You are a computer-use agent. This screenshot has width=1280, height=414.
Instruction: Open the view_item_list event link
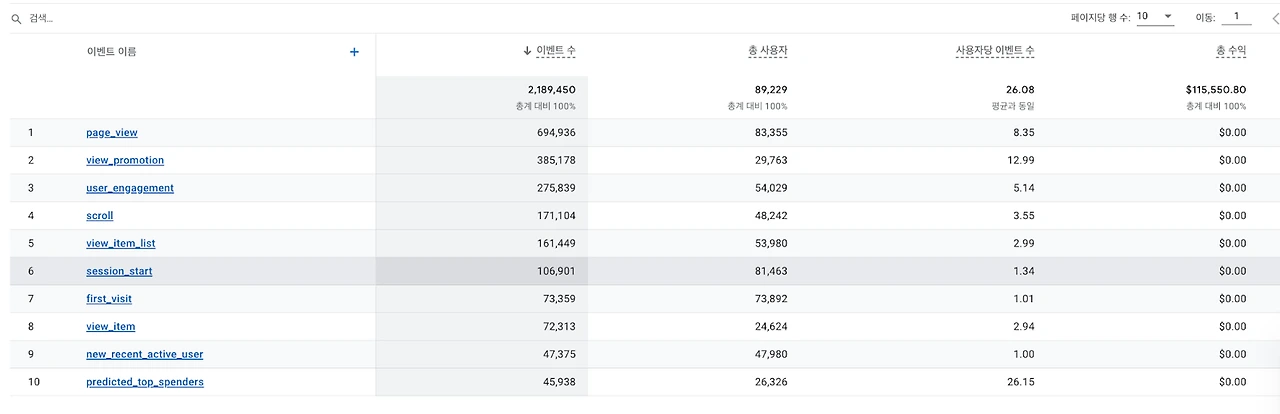click(x=121, y=243)
